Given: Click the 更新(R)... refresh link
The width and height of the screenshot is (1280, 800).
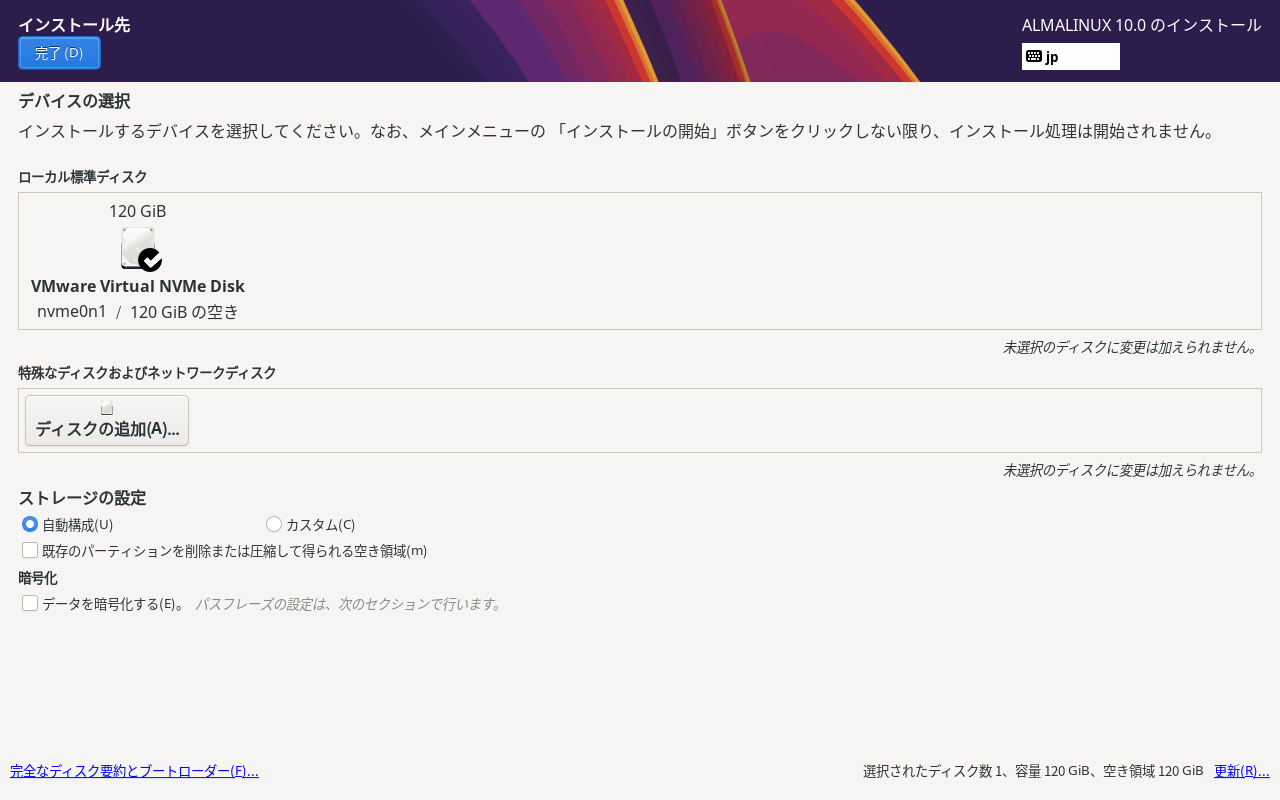Looking at the screenshot, I should (x=1242, y=771).
